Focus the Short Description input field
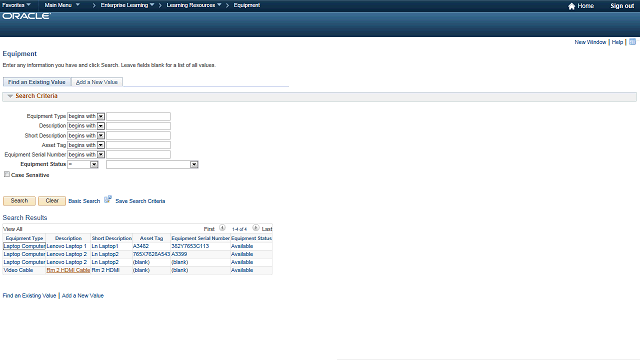640x360 pixels. pos(138,136)
